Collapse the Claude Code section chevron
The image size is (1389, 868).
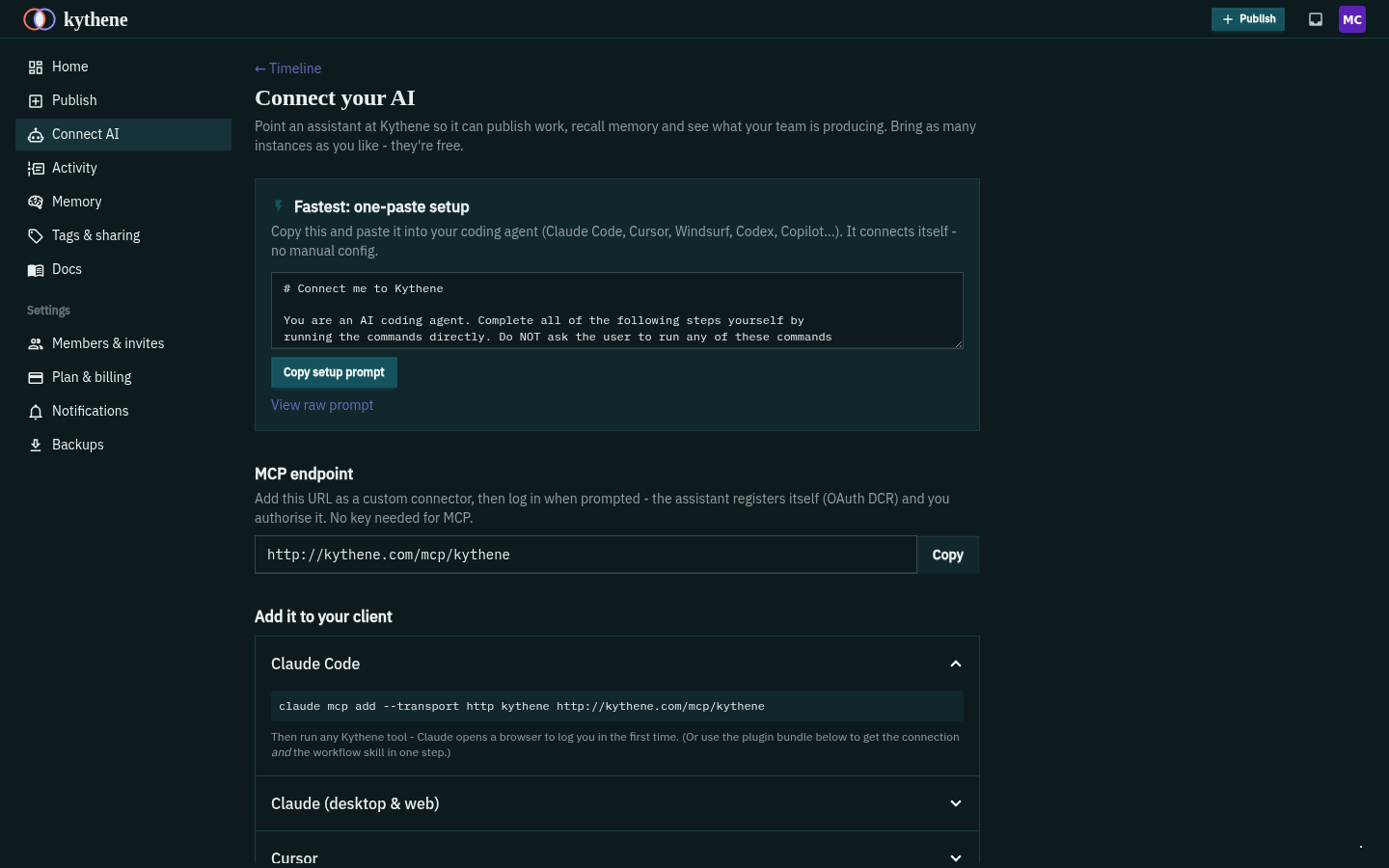pos(956,664)
